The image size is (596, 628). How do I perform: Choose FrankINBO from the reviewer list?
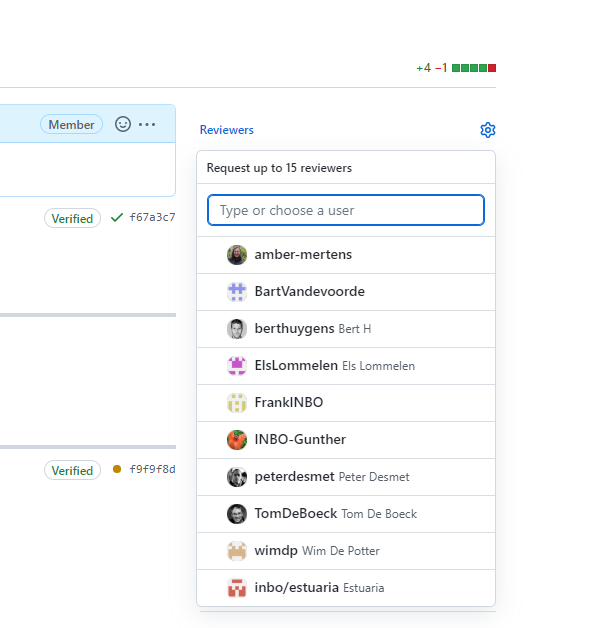click(346, 403)
